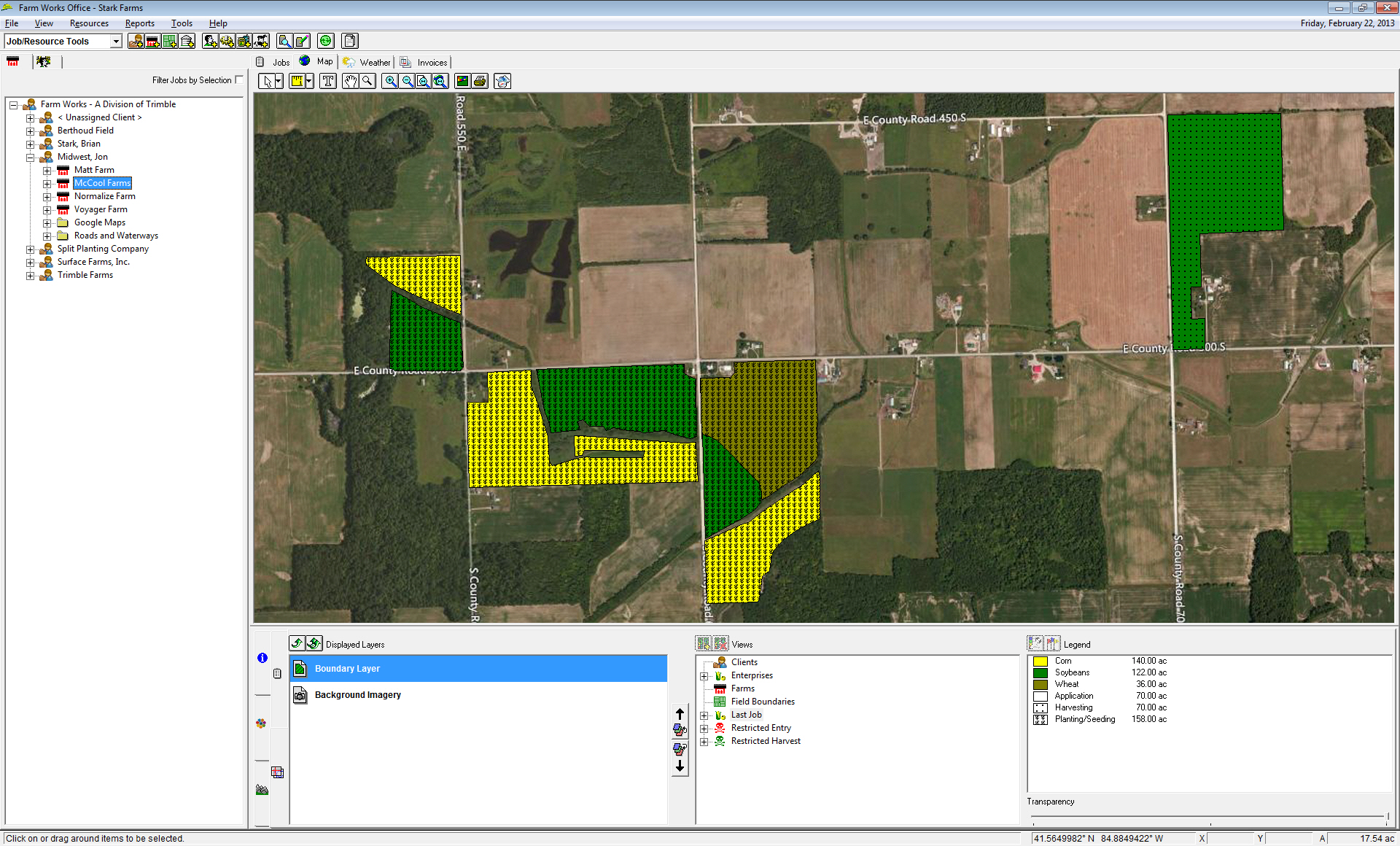Image resolution: width=1400 pixels, height=846 pixels.
Task: Expand the Enterprises view node
Action: (x=704, y=676)
